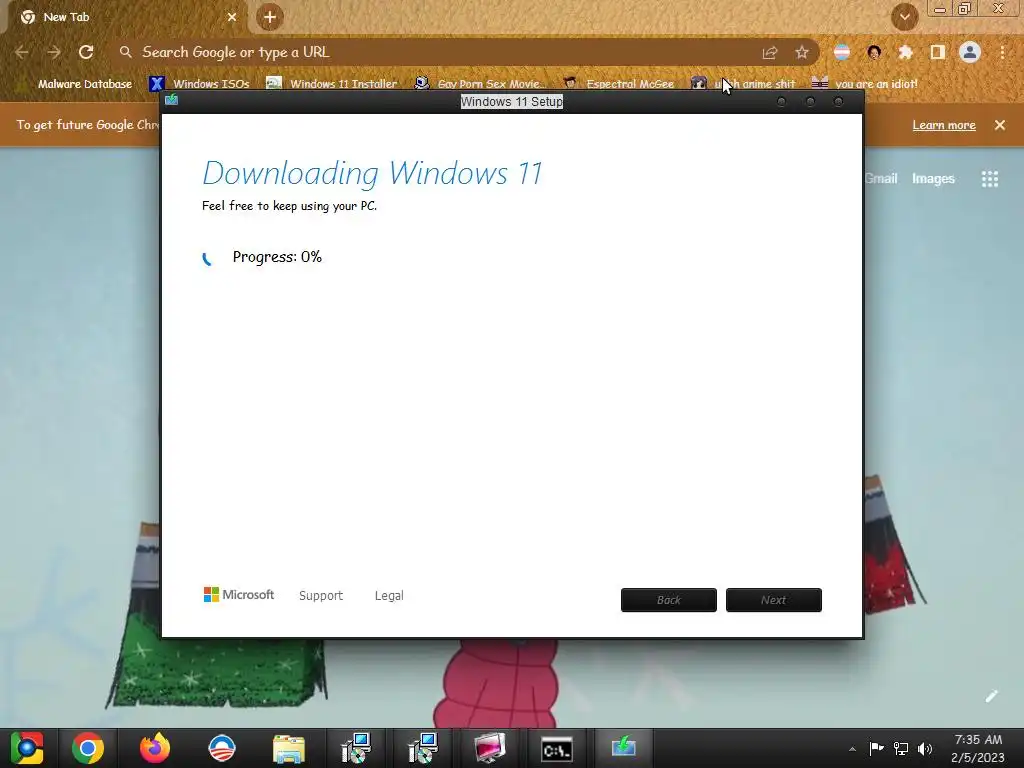
Task: Click the Progress: 0% text
Action: (277, 257)
